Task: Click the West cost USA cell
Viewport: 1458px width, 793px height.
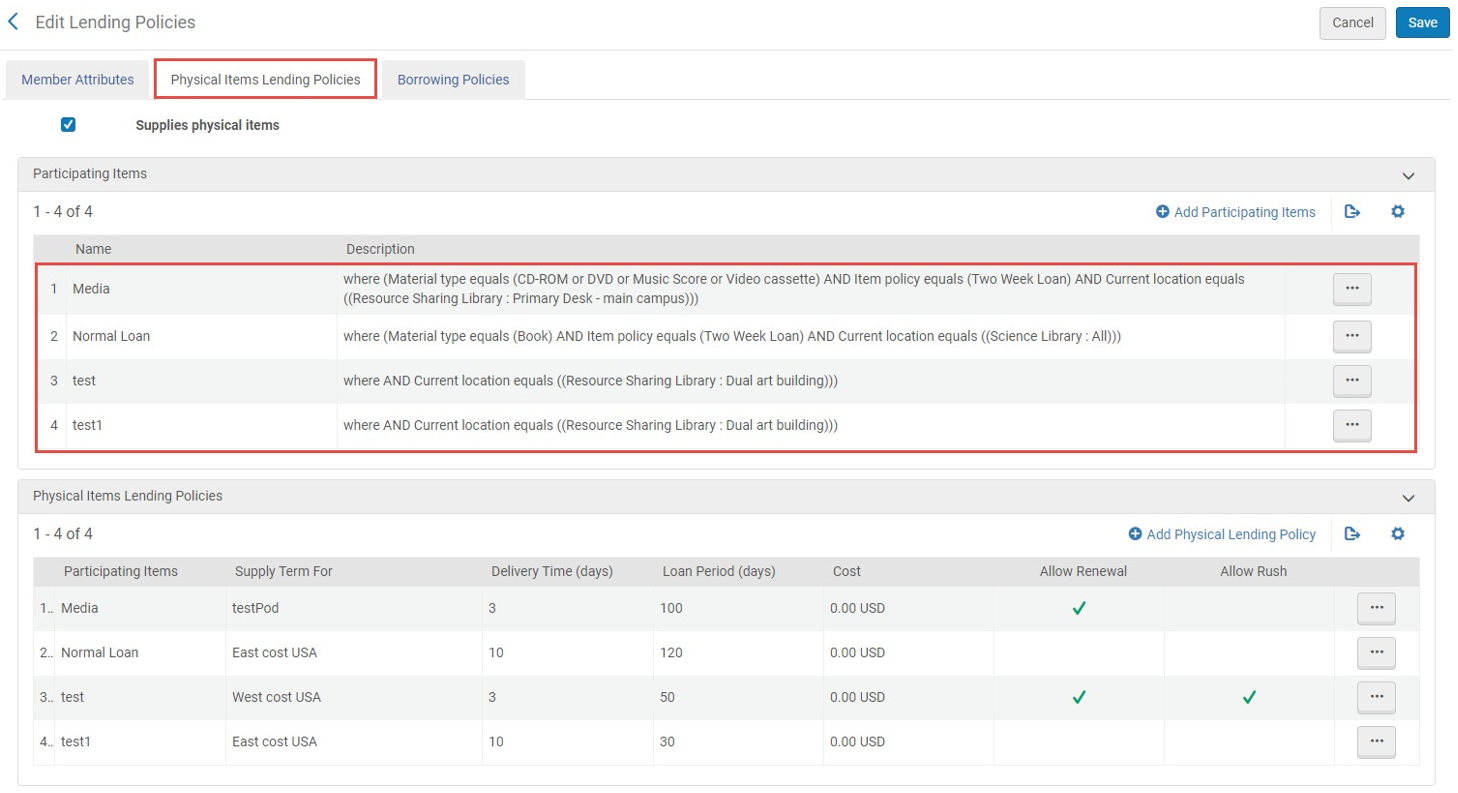Action: tap(276, 697)
